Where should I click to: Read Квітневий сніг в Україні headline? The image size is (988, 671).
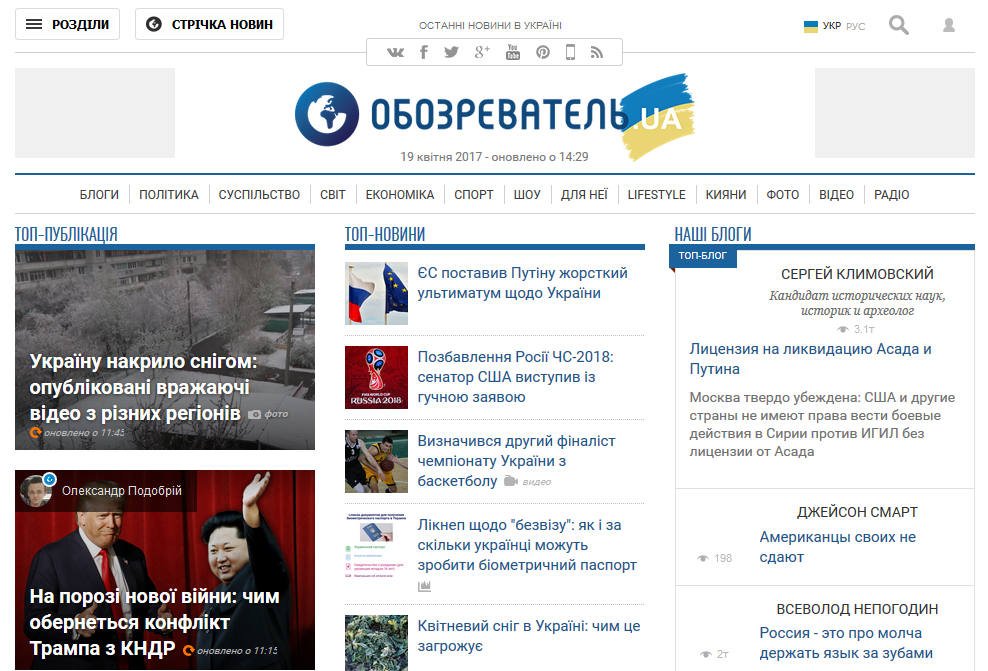529,636
